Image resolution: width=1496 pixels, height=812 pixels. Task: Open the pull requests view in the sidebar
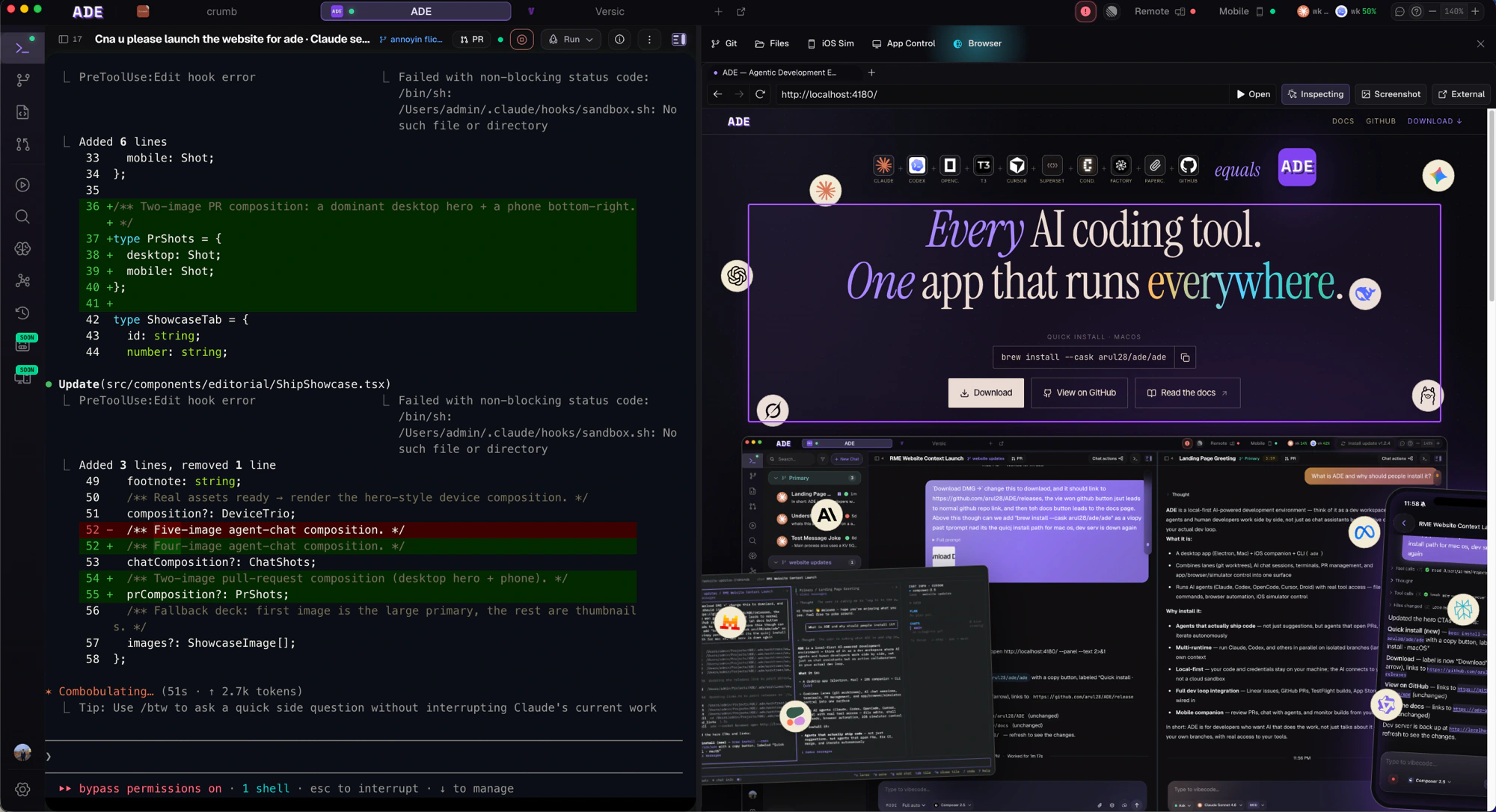22,144
